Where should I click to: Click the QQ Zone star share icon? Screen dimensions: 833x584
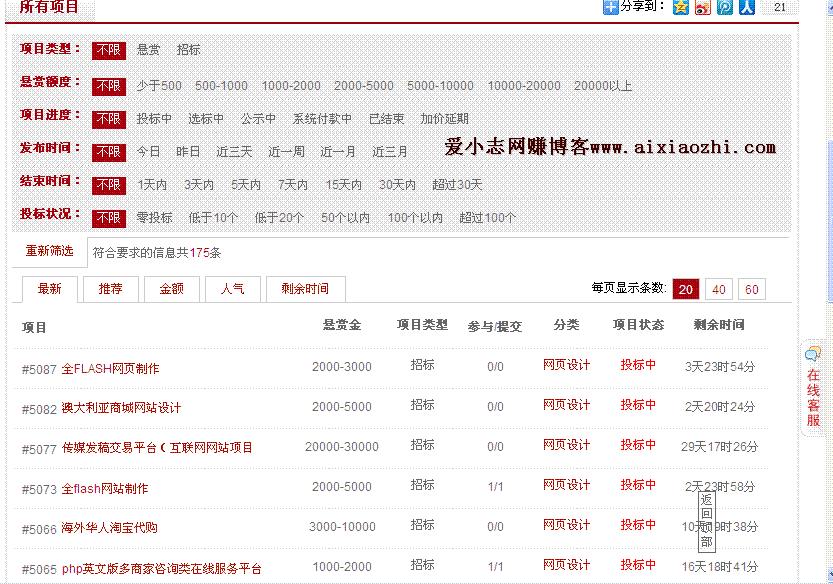[681, 8]
